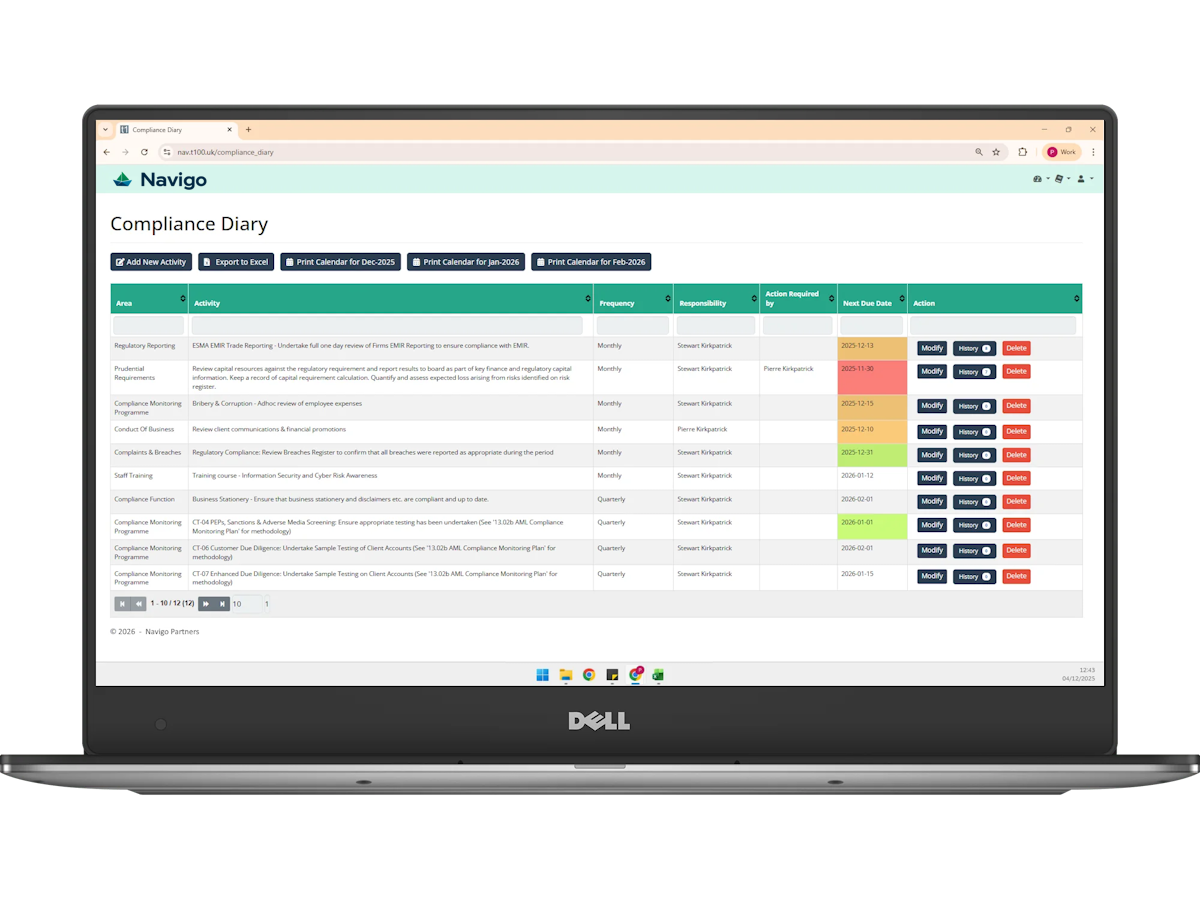Screen dimensions: 1200x900
Task: Click the orange 2025-12-13 due date cell
Action: pyautogui.click(x=872, y=348)
